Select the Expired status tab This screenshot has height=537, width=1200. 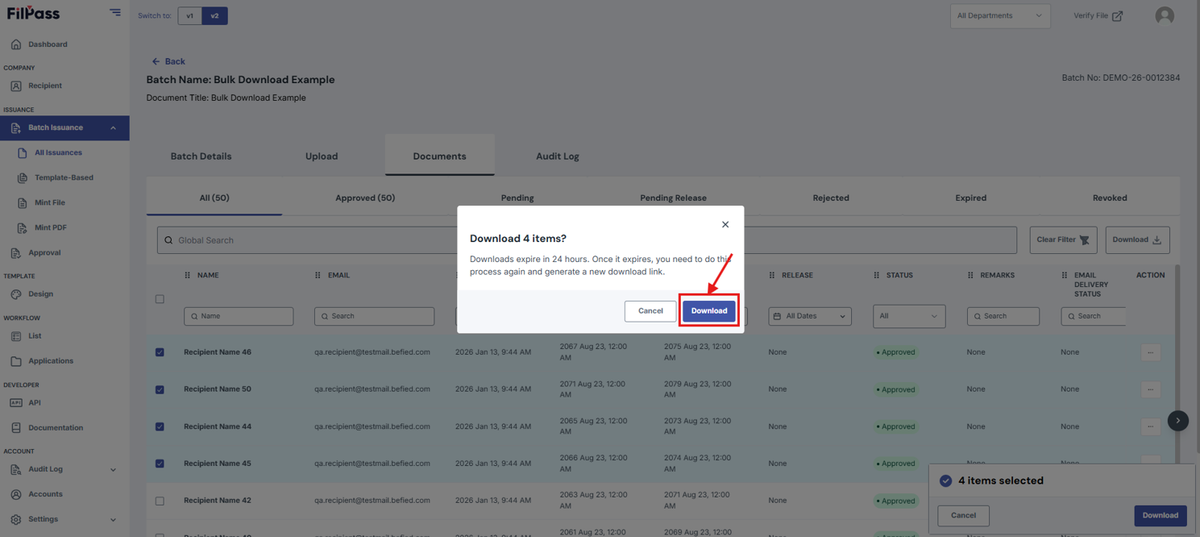point(970,198)
